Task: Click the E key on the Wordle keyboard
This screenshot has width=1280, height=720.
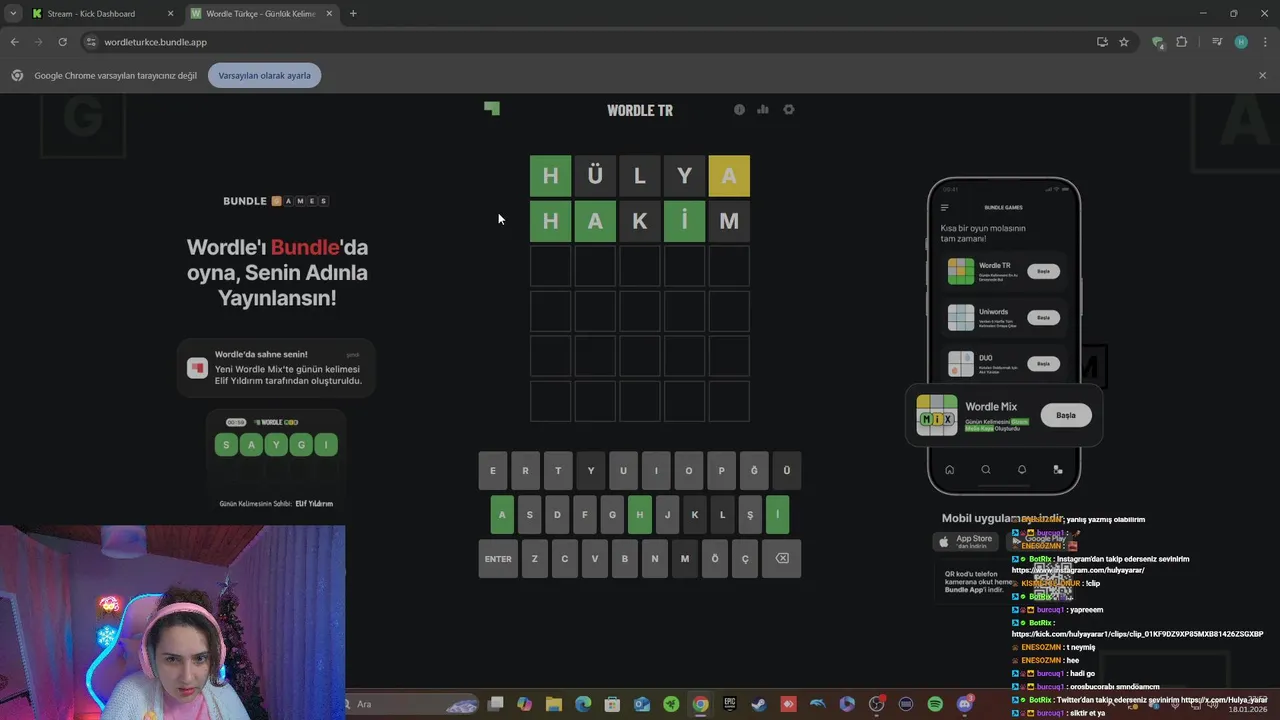Action: coord(492,470)
